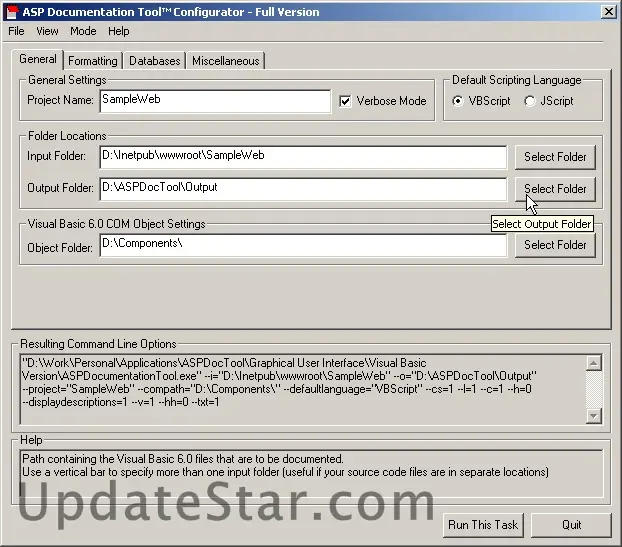Viewport: 622px width, 547px height.
Task: Click the ASP Documentation Tool title bar icon
Action: pos(12,12)
